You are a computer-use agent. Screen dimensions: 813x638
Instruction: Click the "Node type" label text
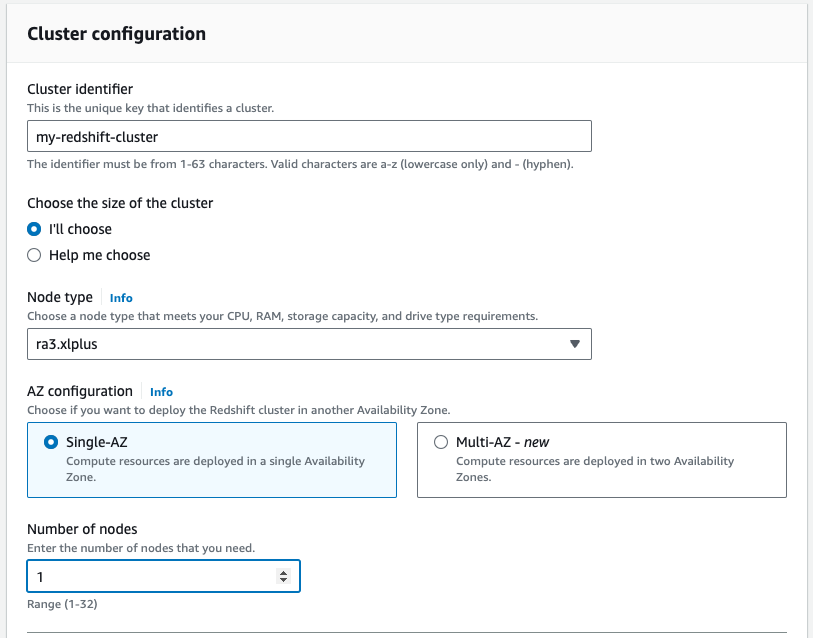[x=60, y=297]
